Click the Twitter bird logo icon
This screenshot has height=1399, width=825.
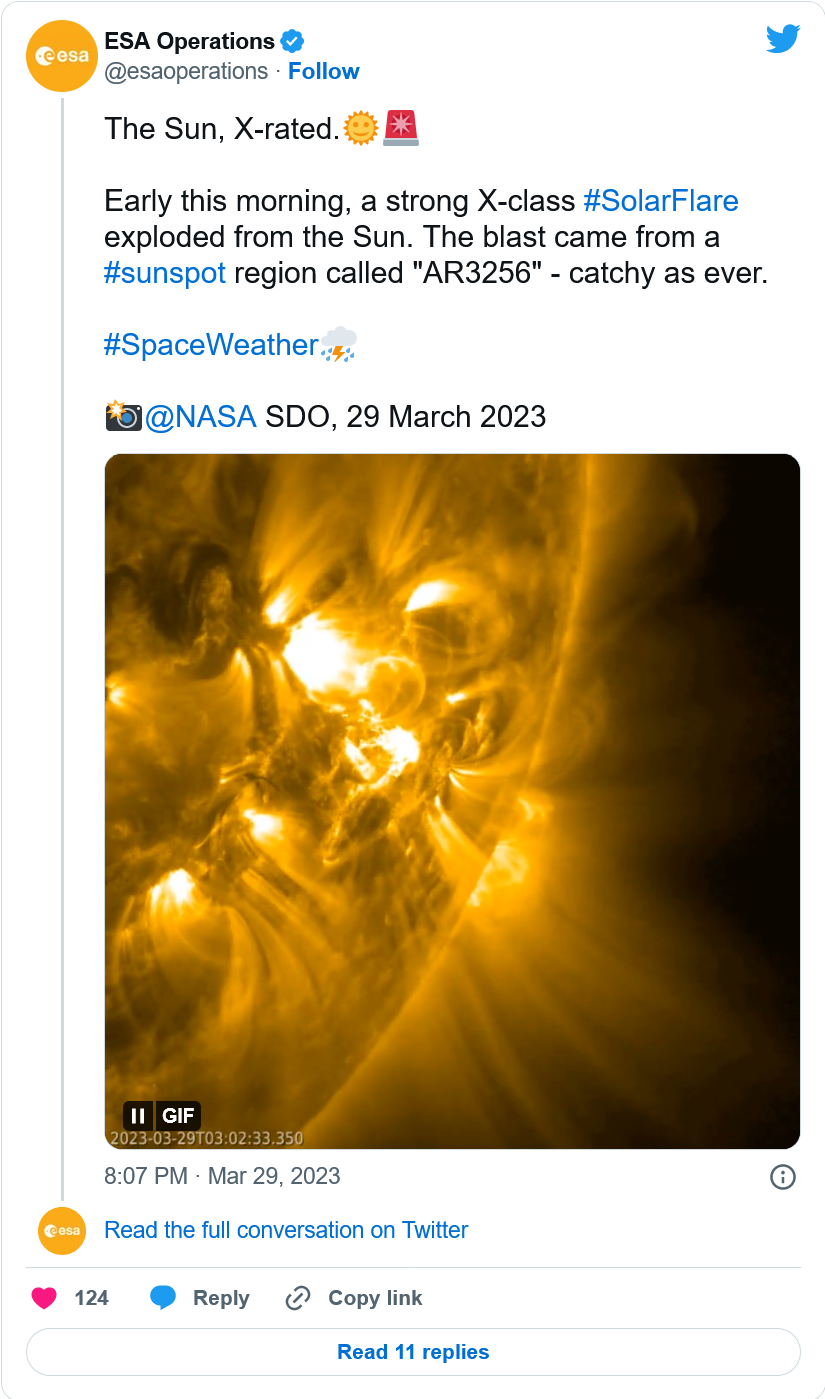point(783,40)
